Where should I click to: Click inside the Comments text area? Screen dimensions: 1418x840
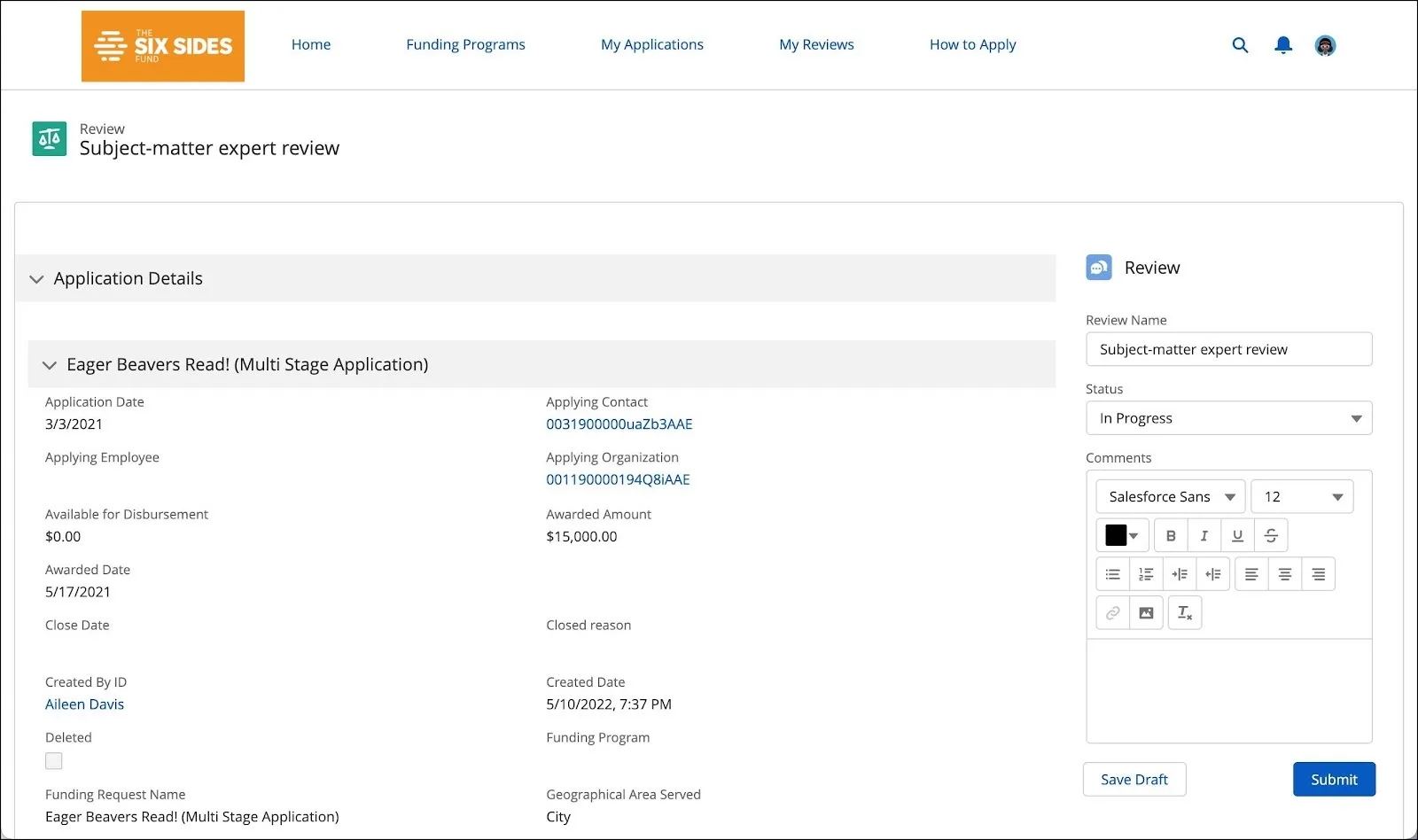pyautogui.click(x=1229, y=691)
